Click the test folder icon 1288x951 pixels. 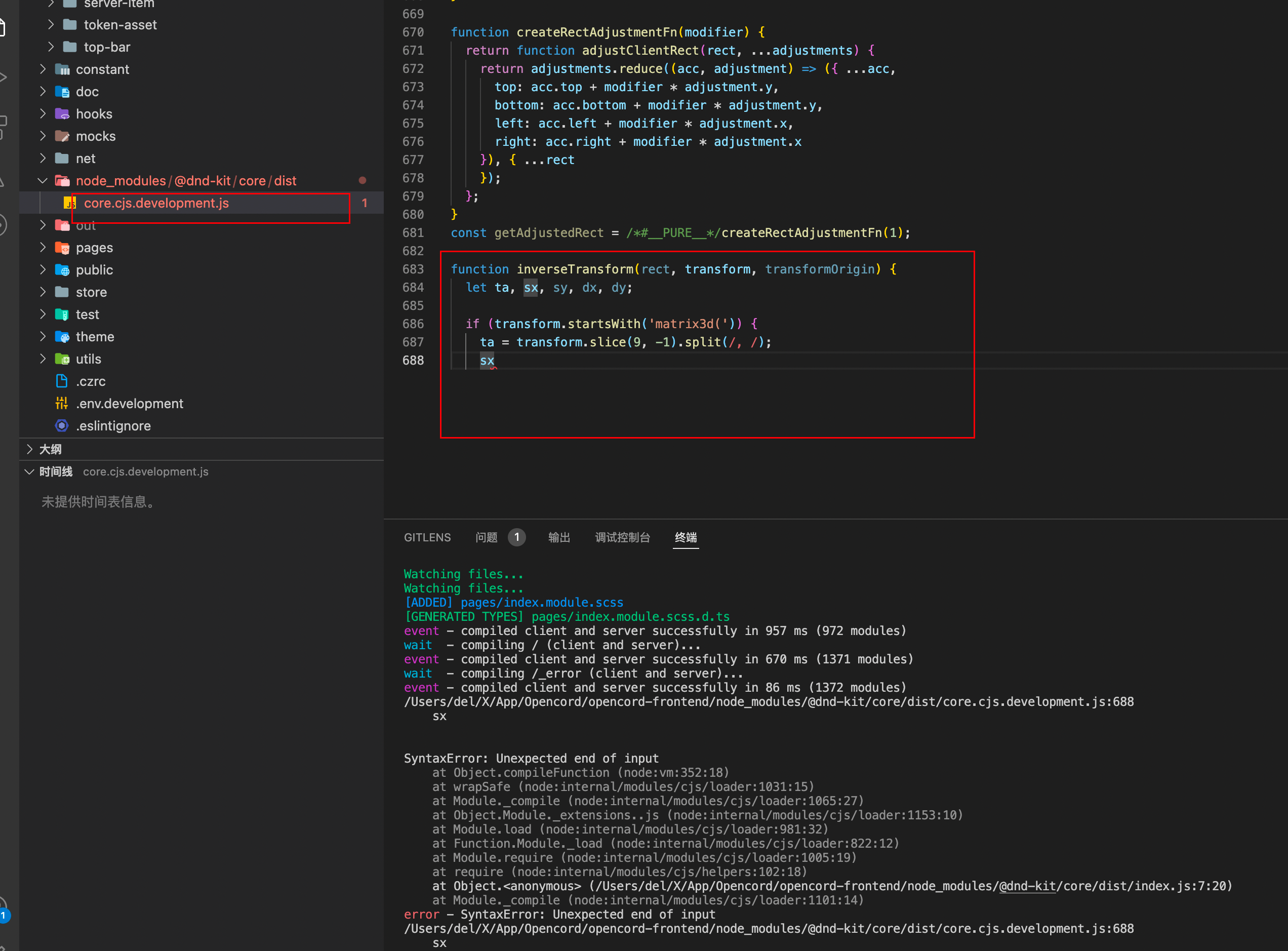pos(62,314)
